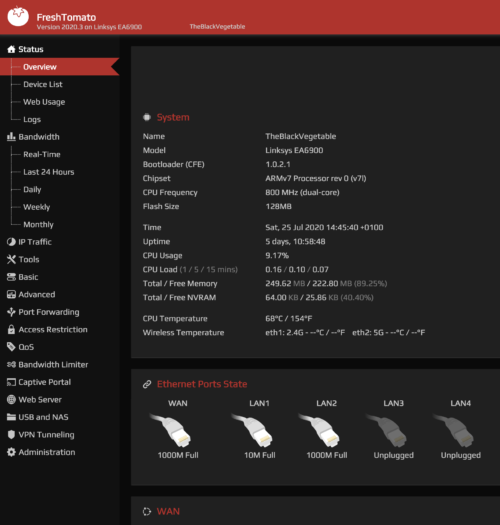Click the unplugged LAN3 cable icon
This screenshot has width=500, height=525.
(x=386, y=430)
